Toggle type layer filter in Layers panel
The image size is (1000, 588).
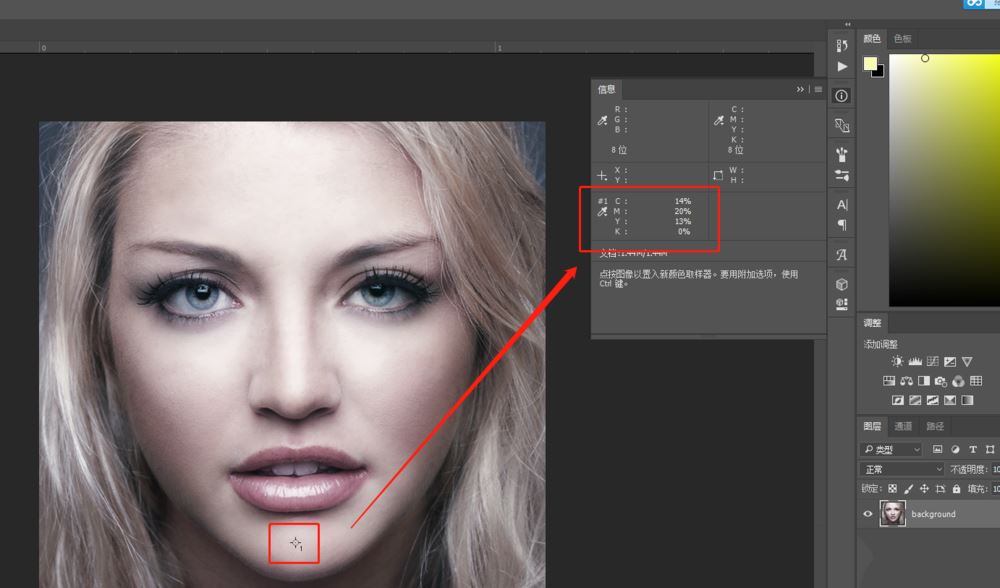click(x=973, y=450)
